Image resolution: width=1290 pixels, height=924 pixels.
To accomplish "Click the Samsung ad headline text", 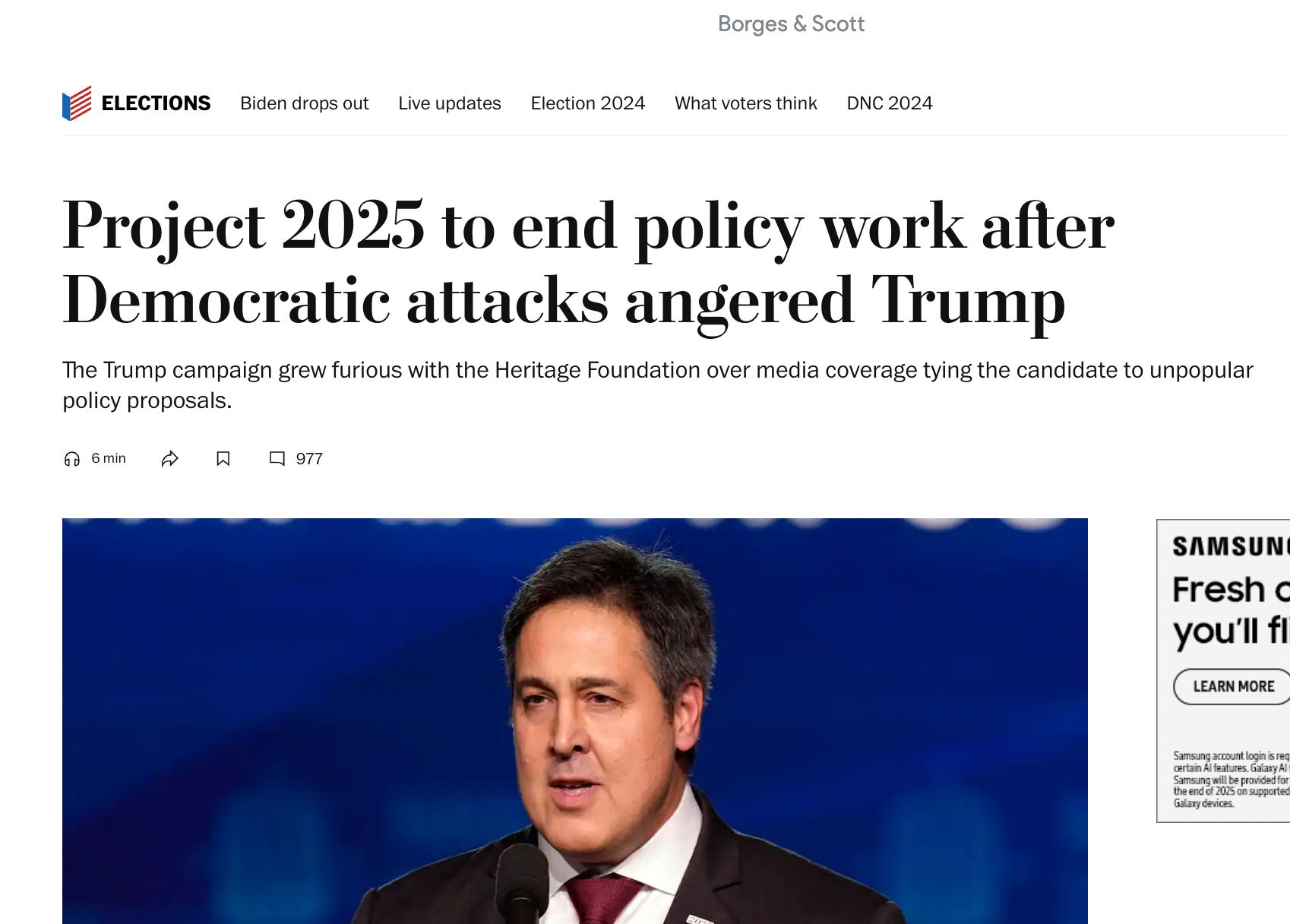I will click(1231, 611).
